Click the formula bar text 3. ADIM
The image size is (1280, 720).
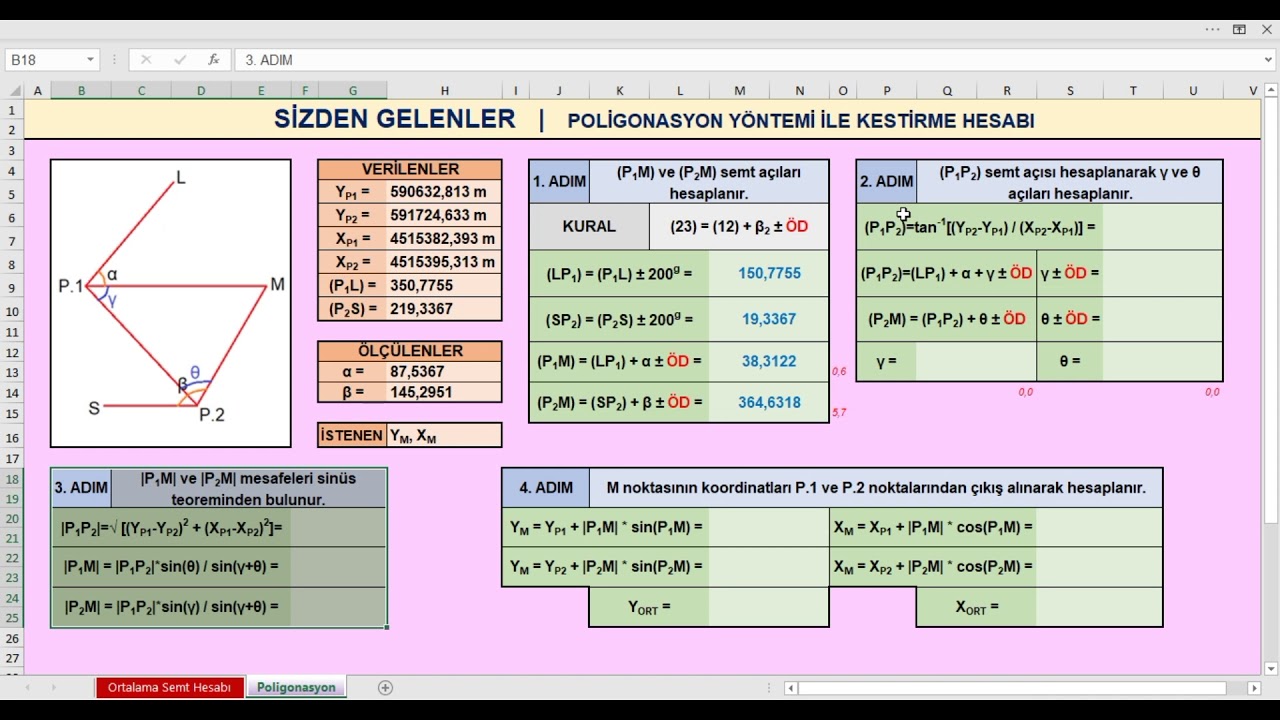[x=269, y=60]
